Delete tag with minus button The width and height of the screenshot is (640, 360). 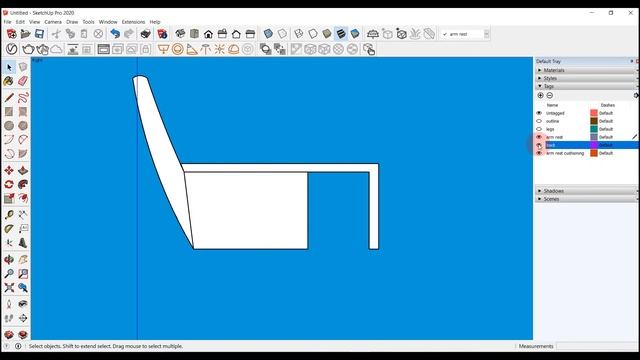tap(550, 96)
